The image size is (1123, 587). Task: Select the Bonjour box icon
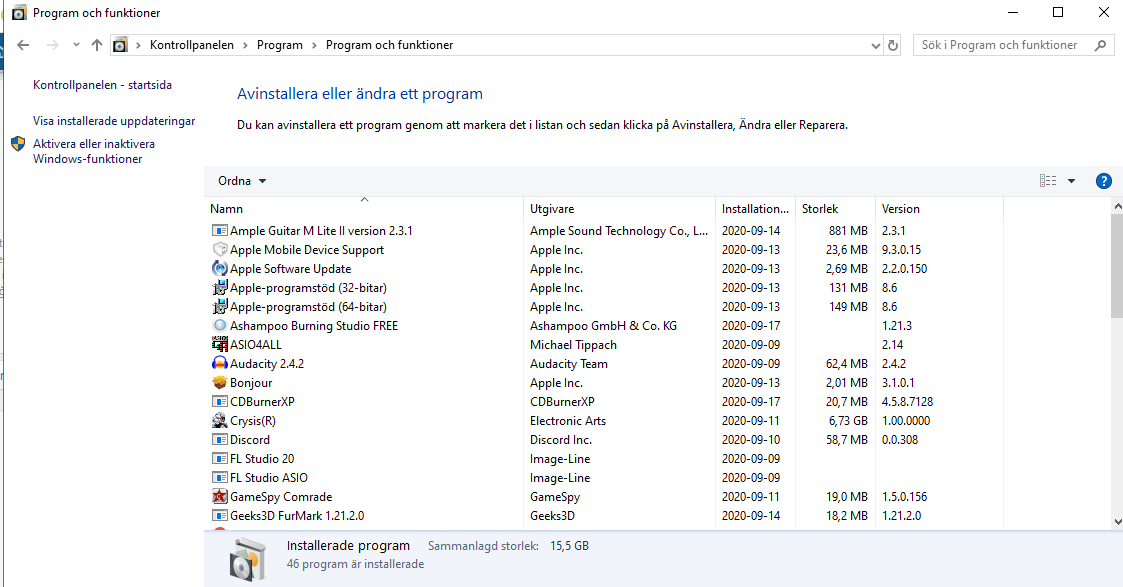point(220,383)
